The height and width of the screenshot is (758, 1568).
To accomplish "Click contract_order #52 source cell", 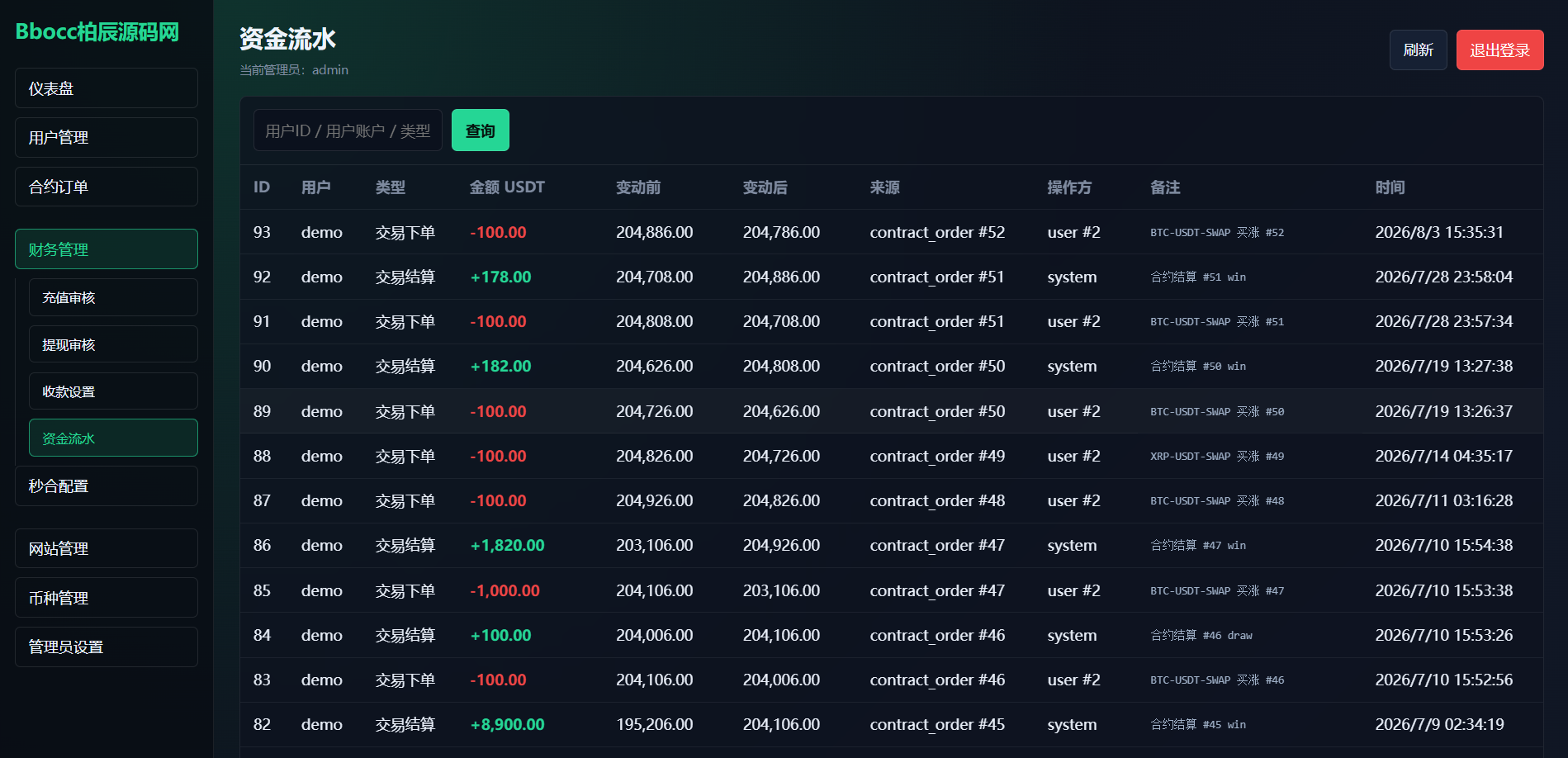I will coord(937,232).
